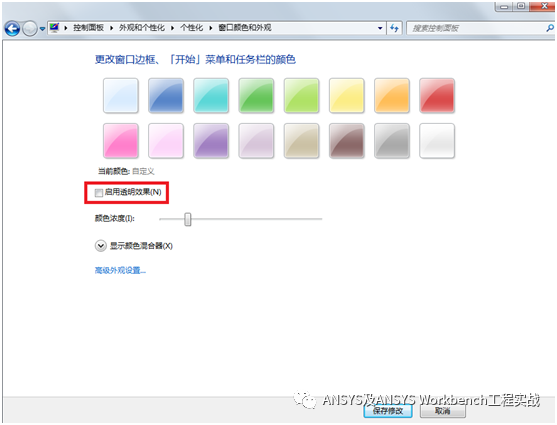The image size is (557, 425).
Task: Go back with the blue back arrow
Action: point(12,28)
